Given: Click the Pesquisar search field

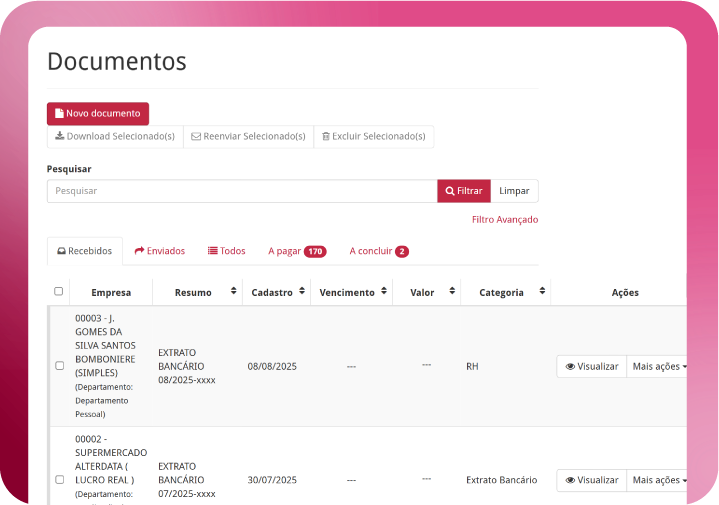Looking at the screenshot, I should 241,191.
